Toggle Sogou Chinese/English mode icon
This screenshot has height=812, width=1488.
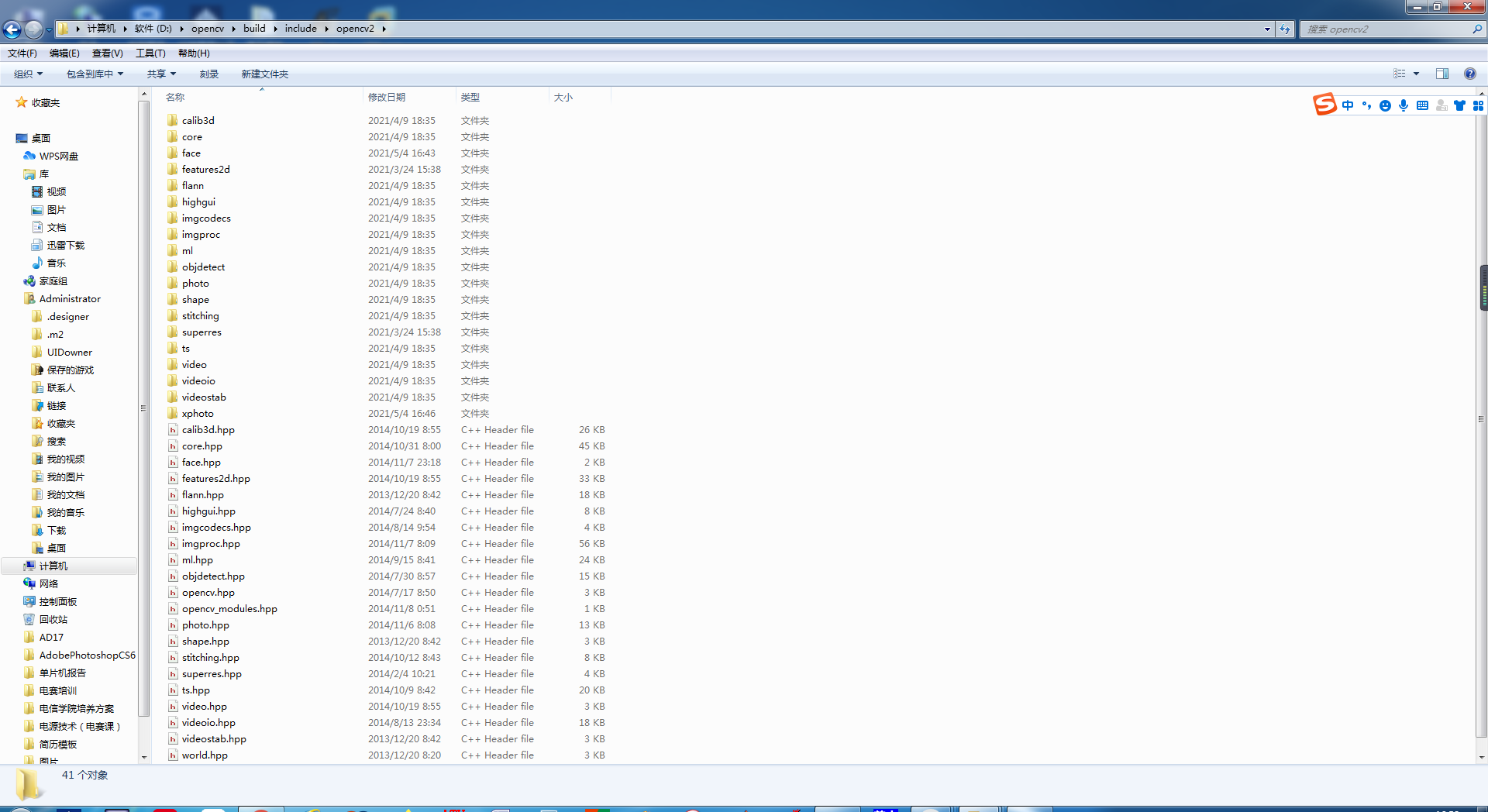tap(1348, 105)
